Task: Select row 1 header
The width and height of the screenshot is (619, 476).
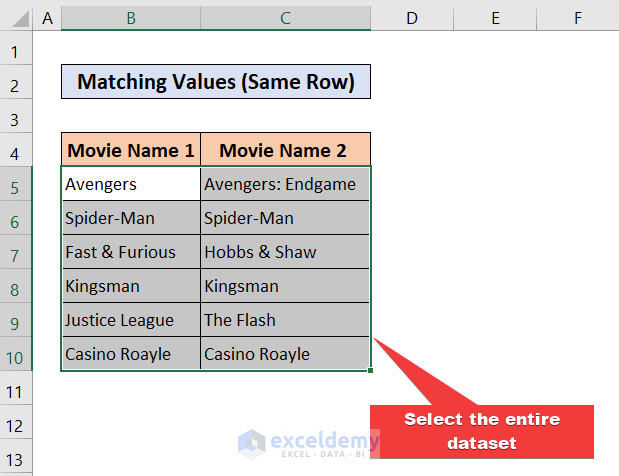Action: [x=16, y=50]
